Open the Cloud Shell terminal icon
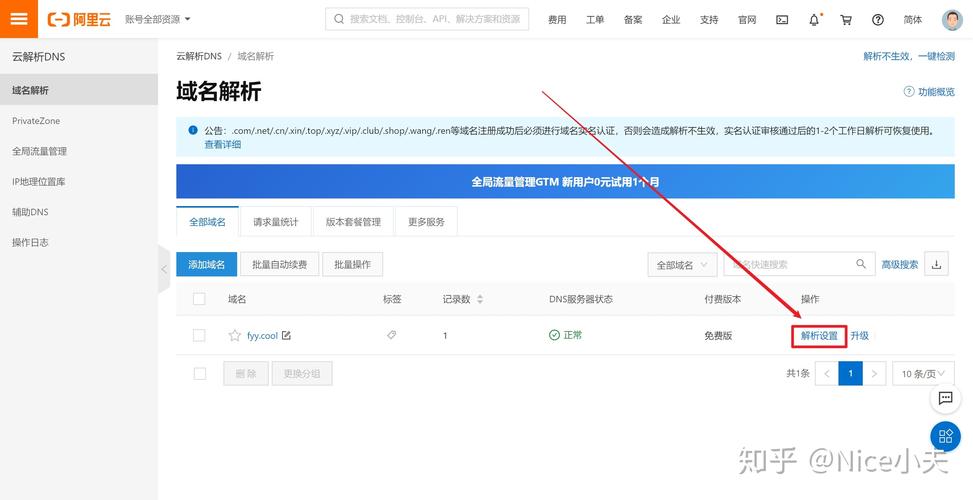 pos(782,19)
